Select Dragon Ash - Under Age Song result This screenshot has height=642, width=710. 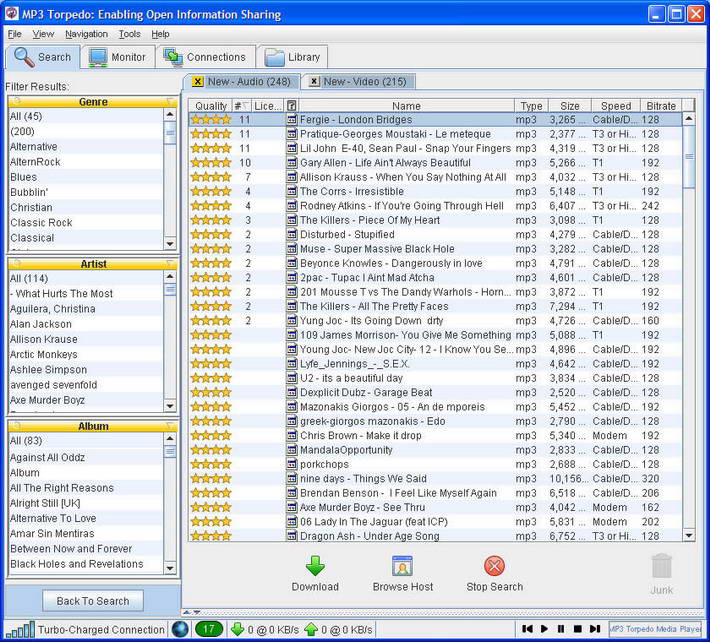tap(435, 536)
